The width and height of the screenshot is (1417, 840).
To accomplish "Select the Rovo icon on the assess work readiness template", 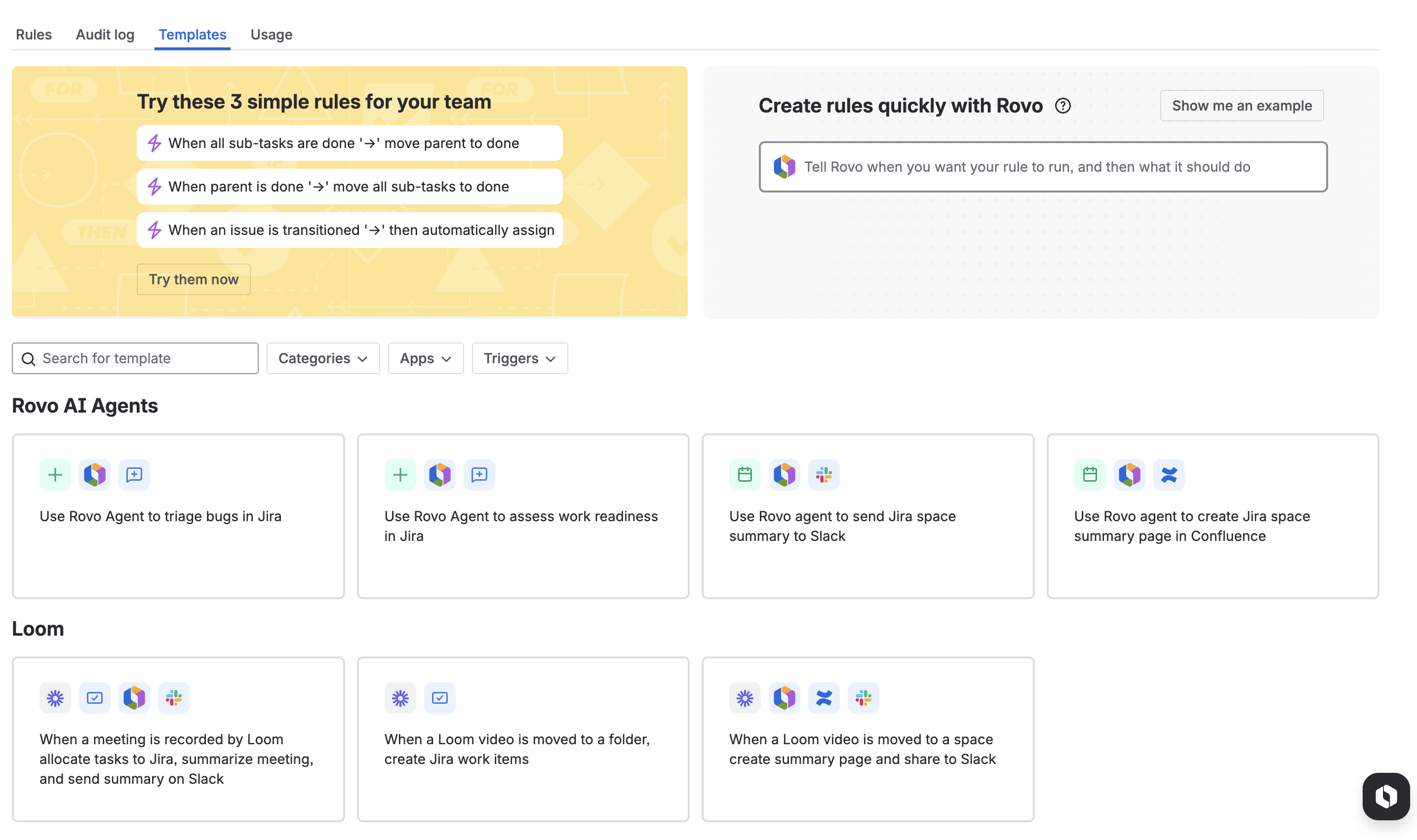I will pyautogui.click(x=440, y=474).
